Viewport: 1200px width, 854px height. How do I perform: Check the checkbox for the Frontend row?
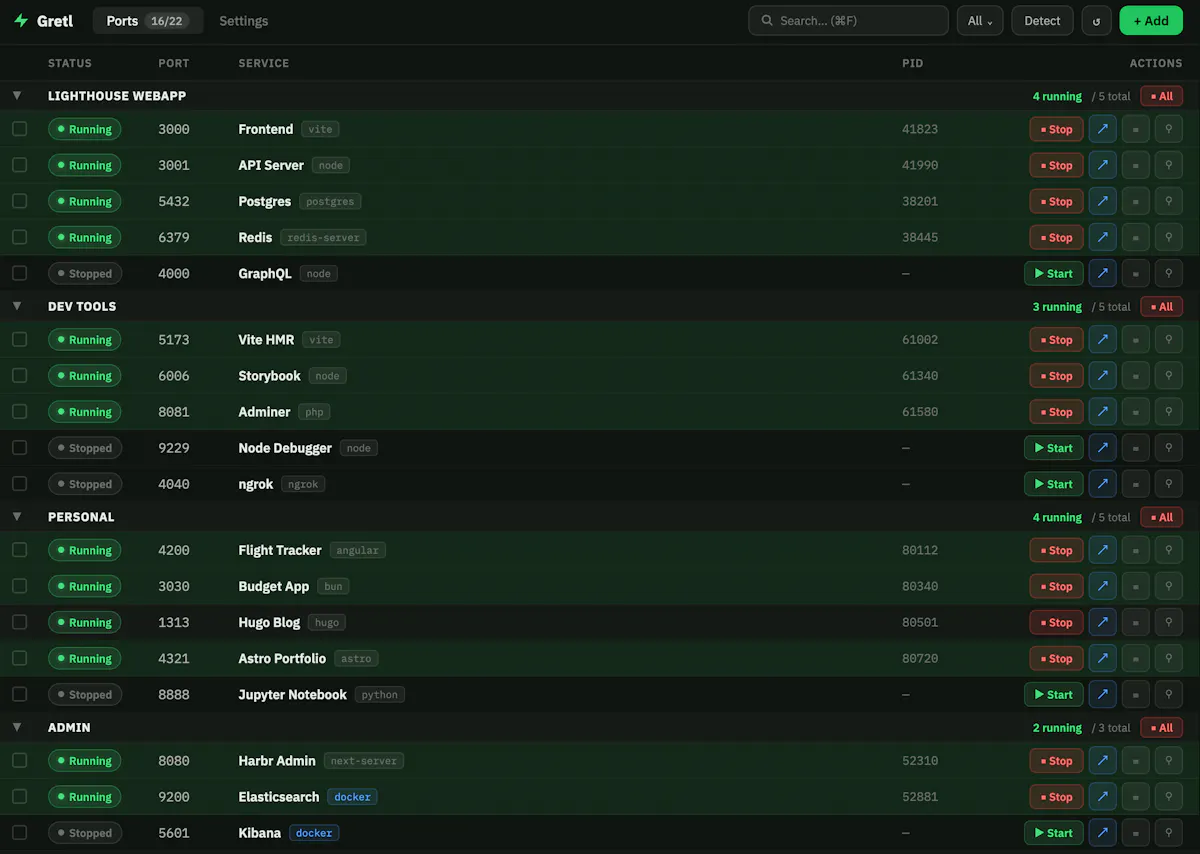click(x=19, y=129)
